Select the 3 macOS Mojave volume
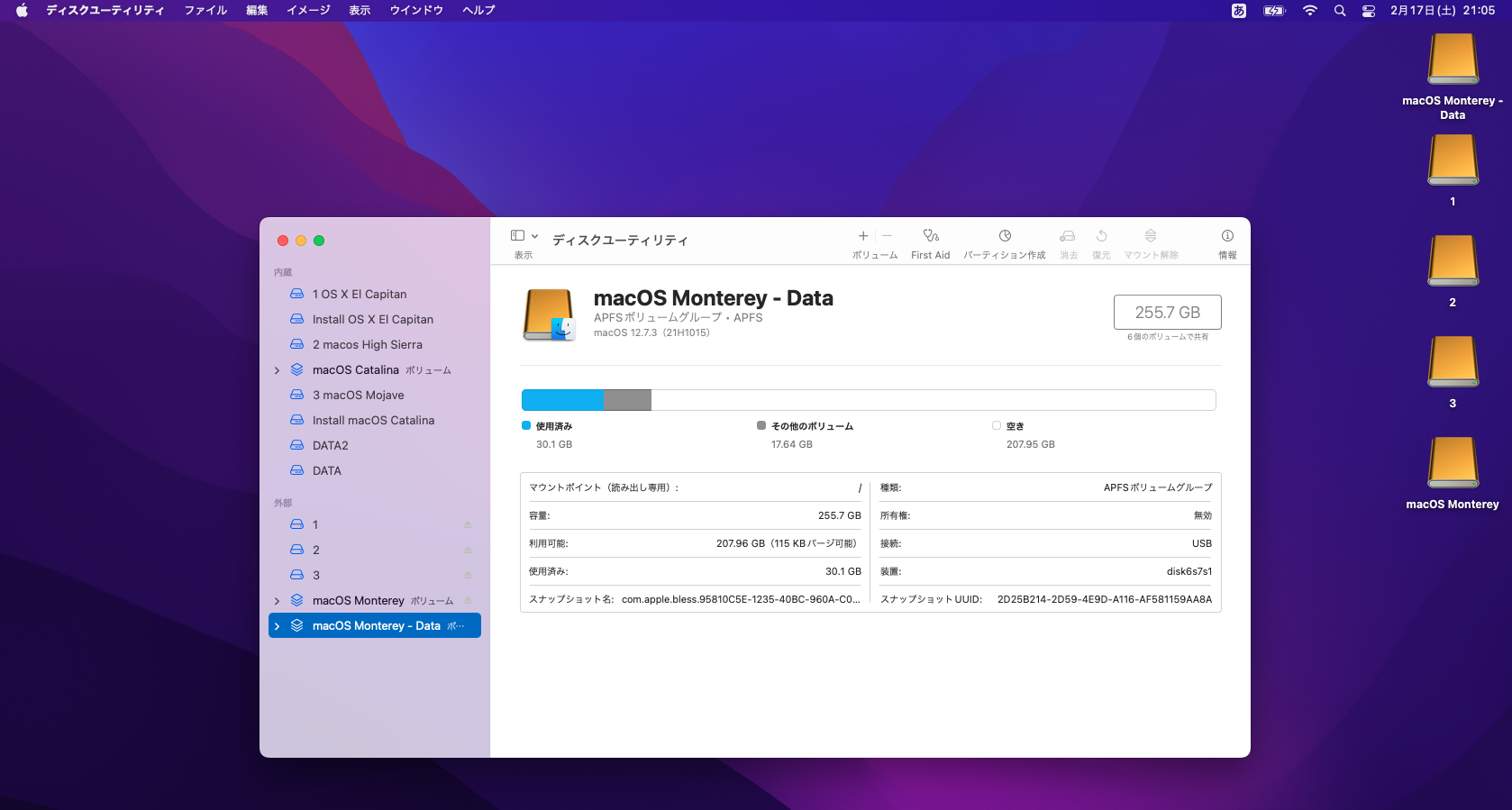 [x=375, y=395]
